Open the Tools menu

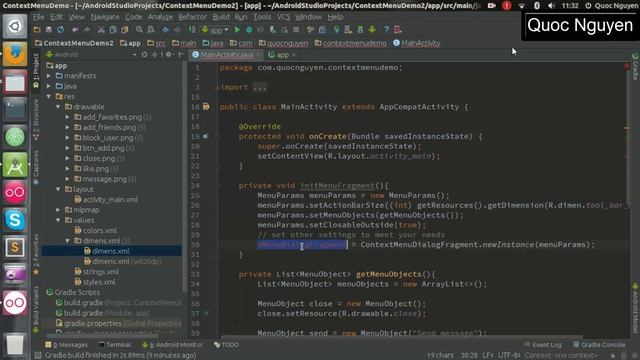(262, 17)
